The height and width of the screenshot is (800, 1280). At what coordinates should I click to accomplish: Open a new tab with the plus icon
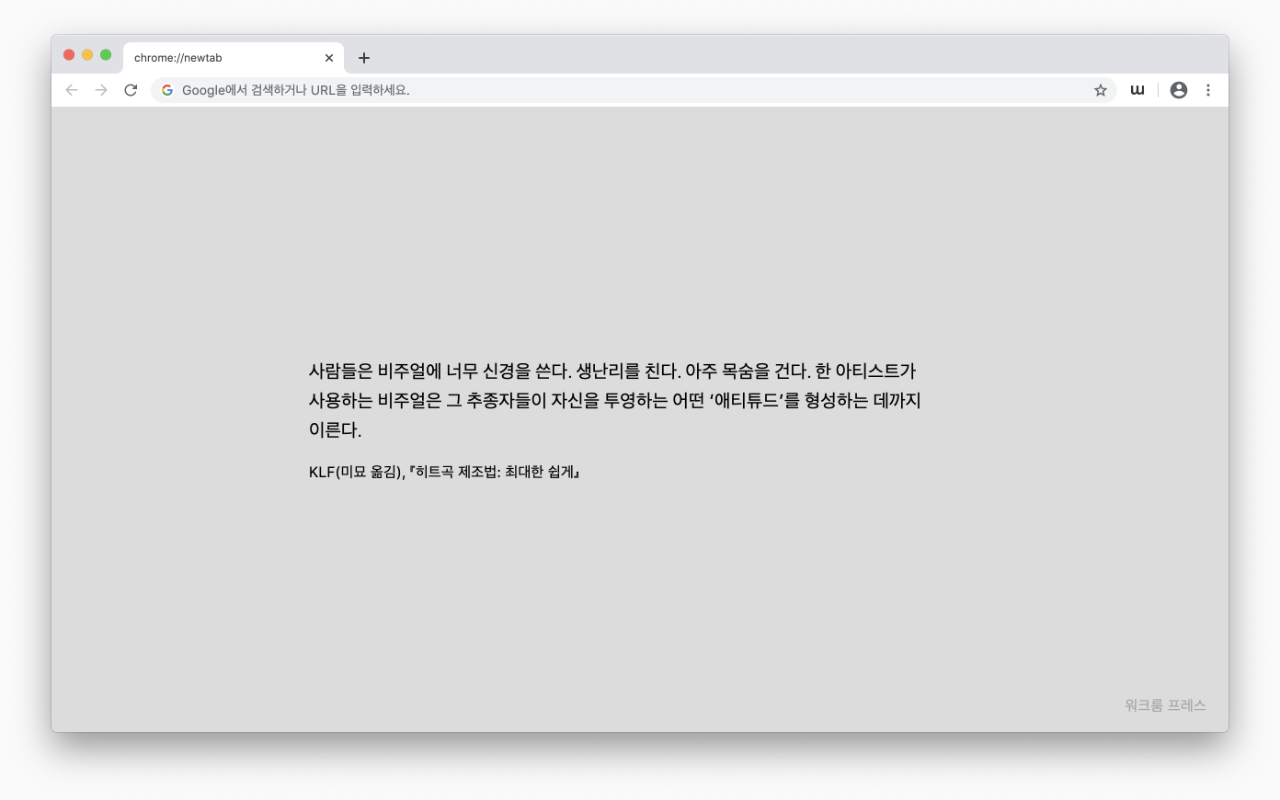pos(364,58)
